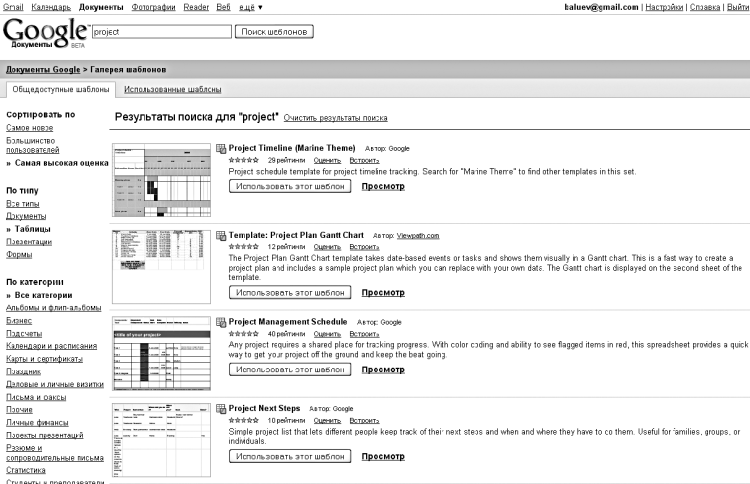Select 'Общедоступные шаблоны' tab
Image resolution: width=750 pixels, height=484 pixels.
coord(59,89)
